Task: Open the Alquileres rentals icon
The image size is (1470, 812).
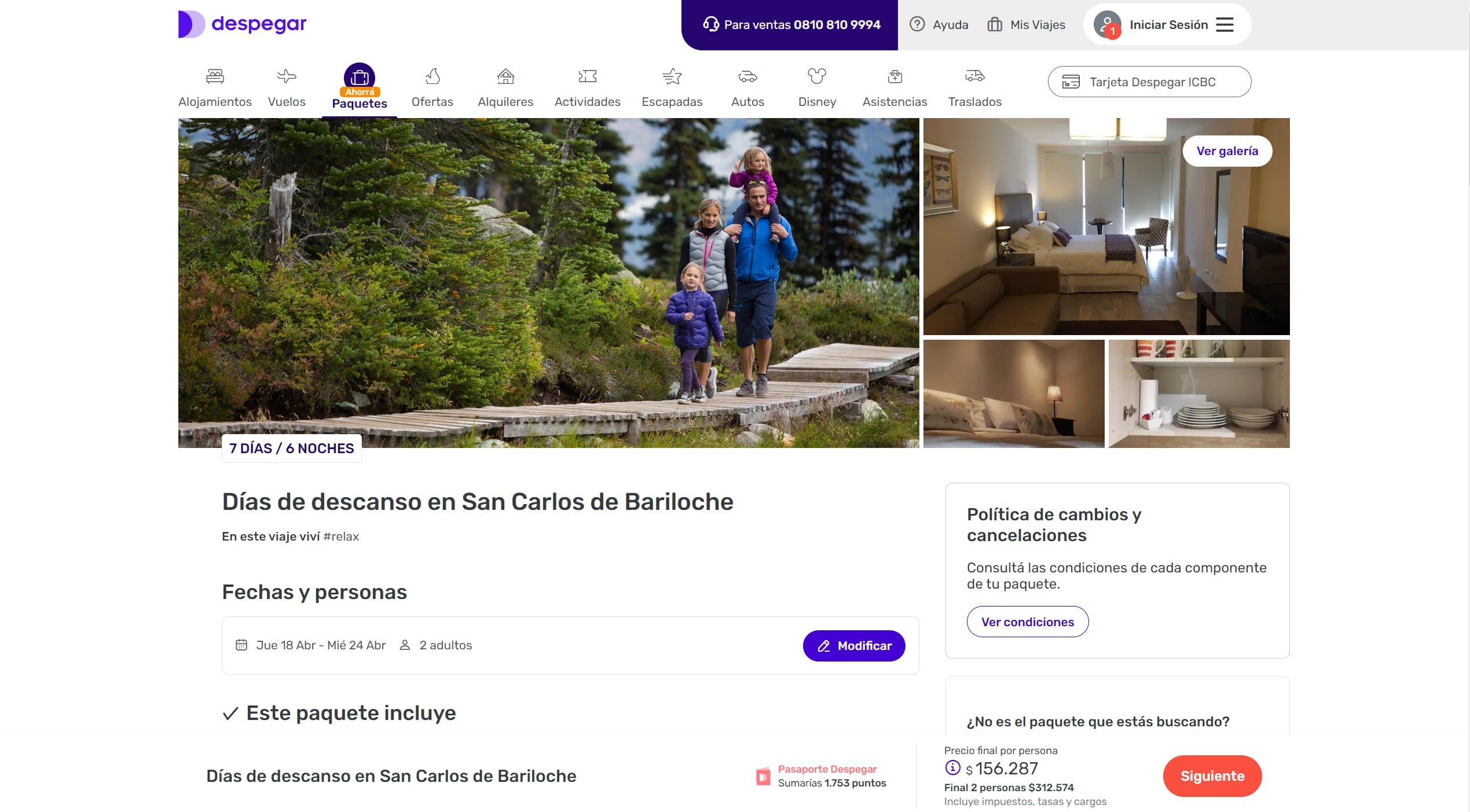Action: point(505,76)
